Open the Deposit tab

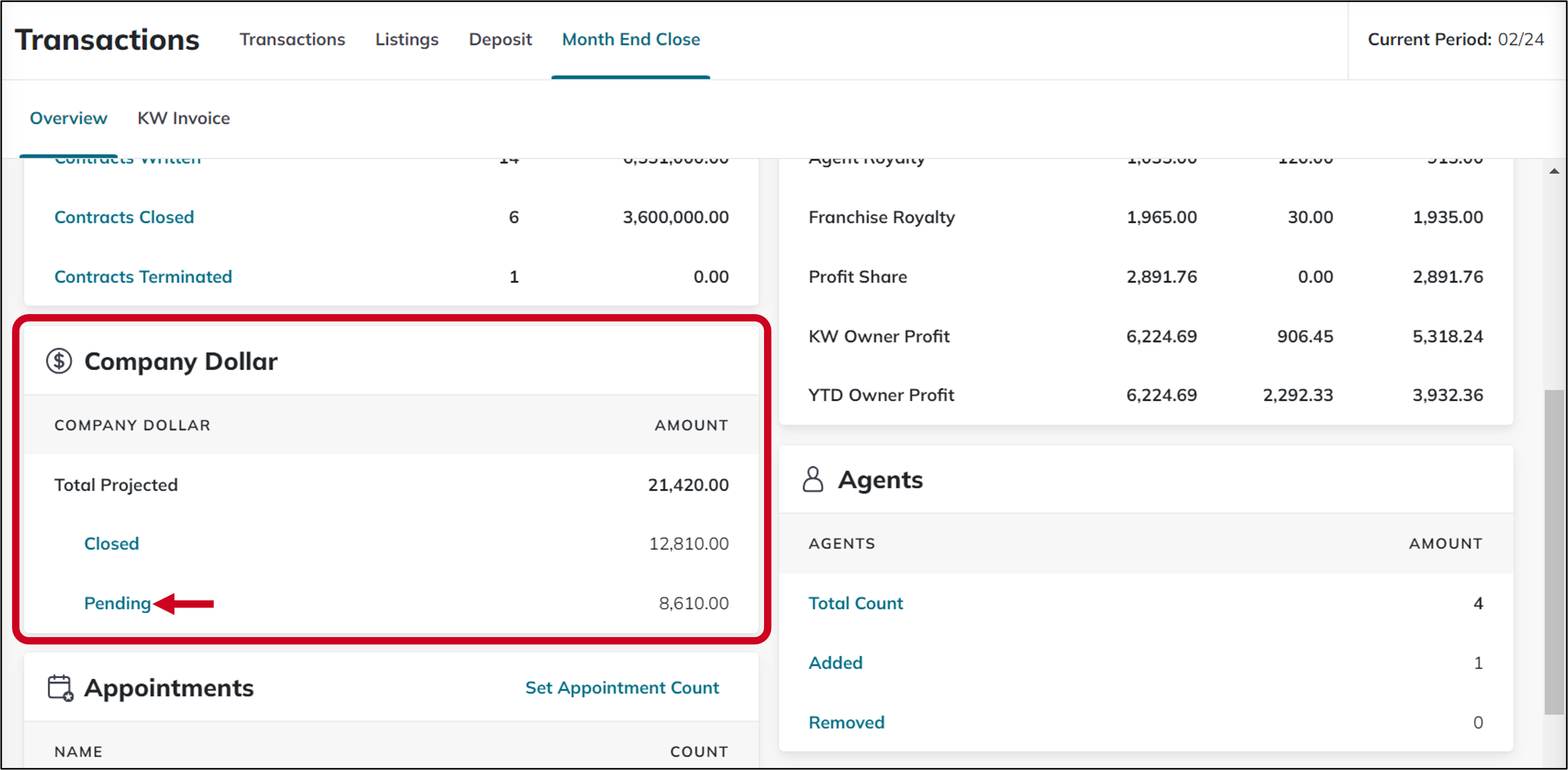499,39
